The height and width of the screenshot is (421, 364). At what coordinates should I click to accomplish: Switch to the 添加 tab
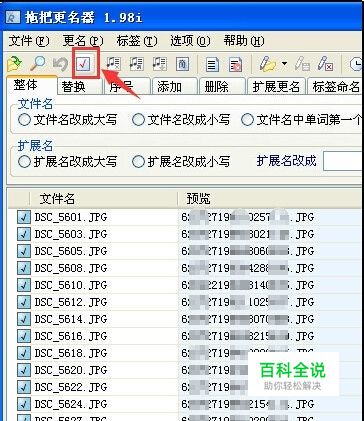pos(174,87)
